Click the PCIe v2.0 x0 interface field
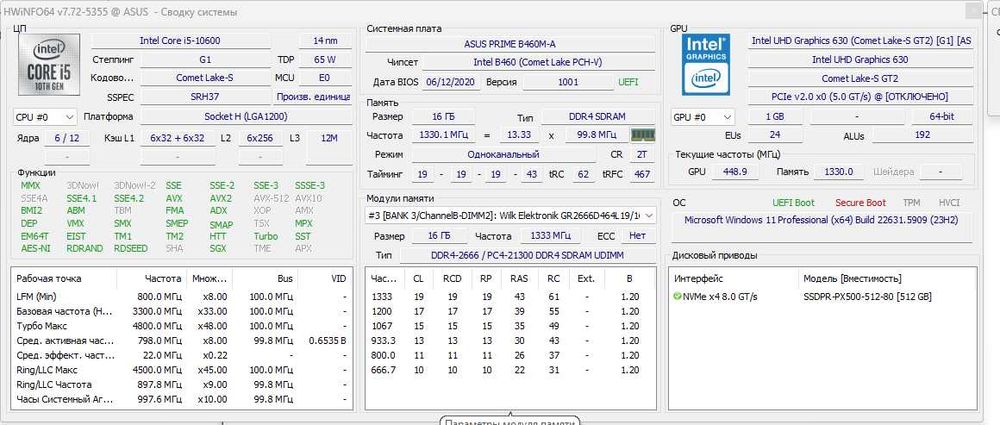 click(x=860, y=97)
